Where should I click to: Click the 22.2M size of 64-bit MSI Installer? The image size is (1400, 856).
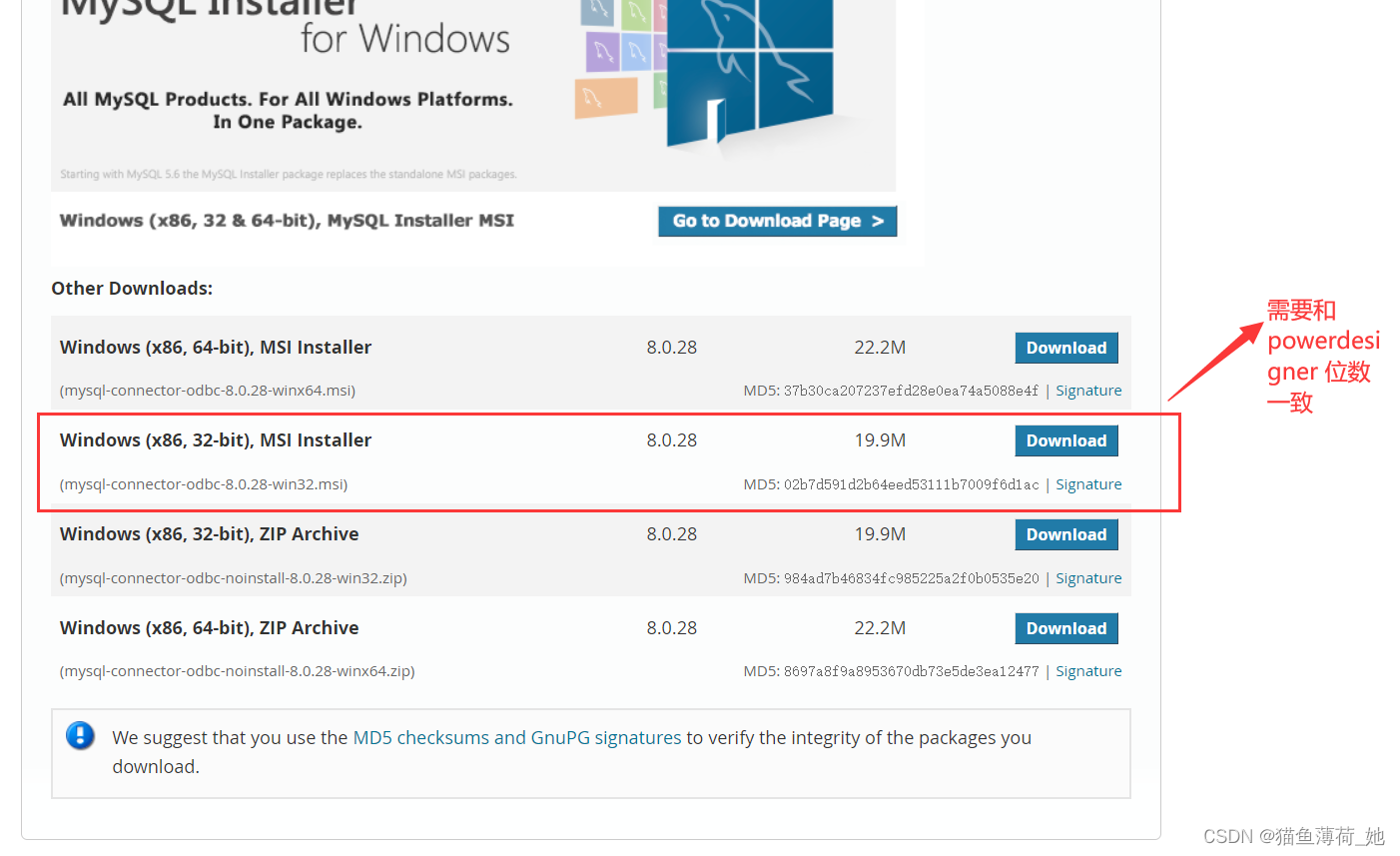click(880, 348)
